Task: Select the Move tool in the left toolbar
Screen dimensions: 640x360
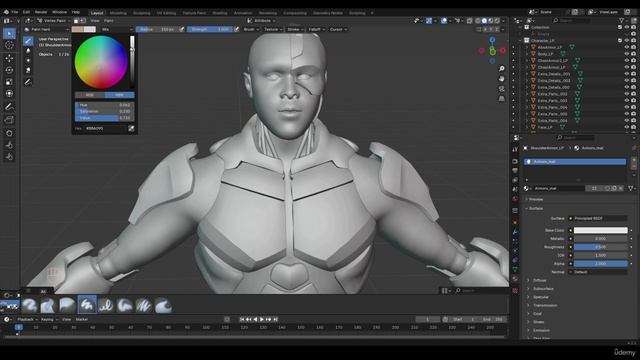Action: point(9,58)
